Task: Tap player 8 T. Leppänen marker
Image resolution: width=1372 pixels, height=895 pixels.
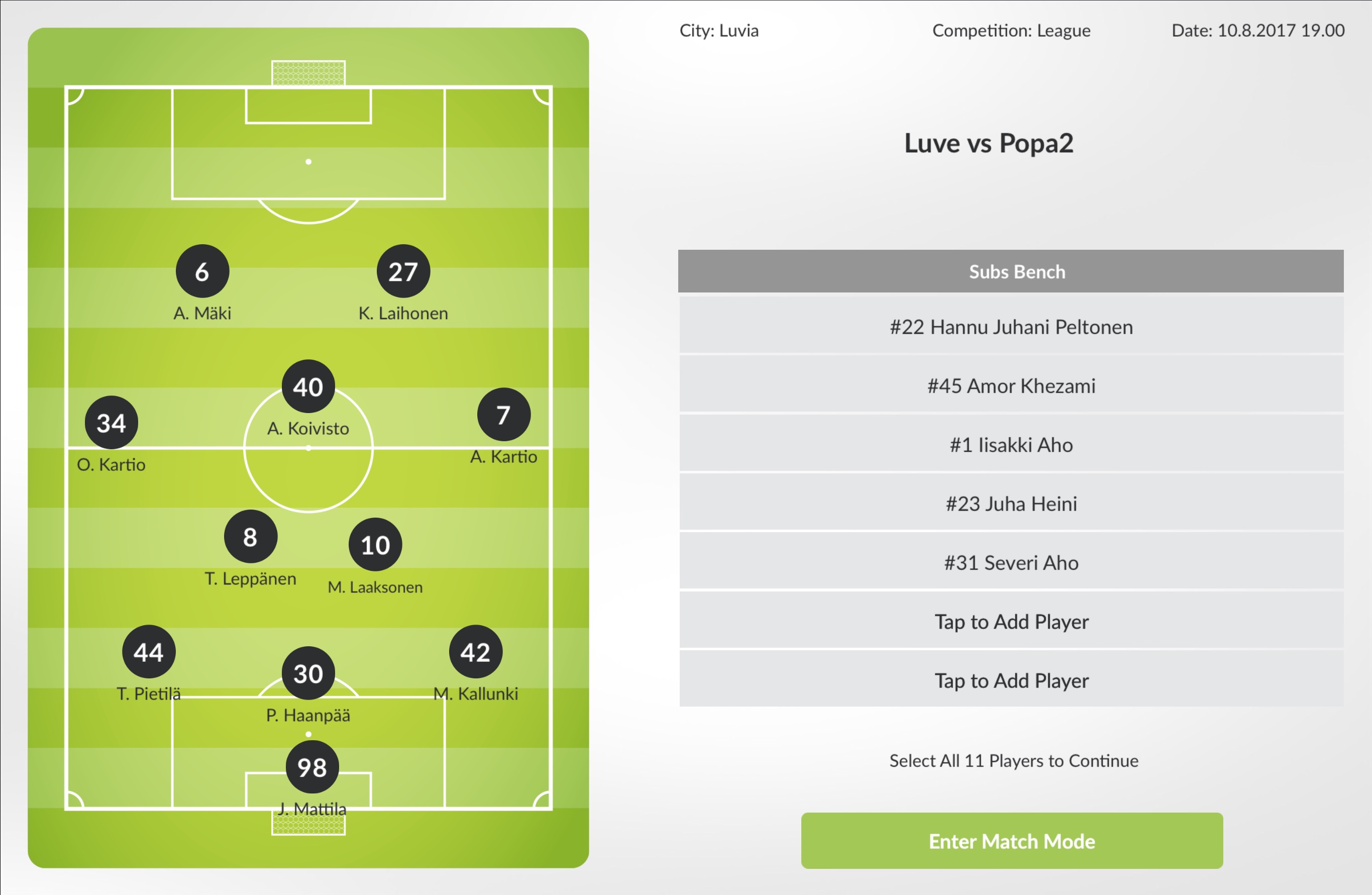Action: [250, 537]
